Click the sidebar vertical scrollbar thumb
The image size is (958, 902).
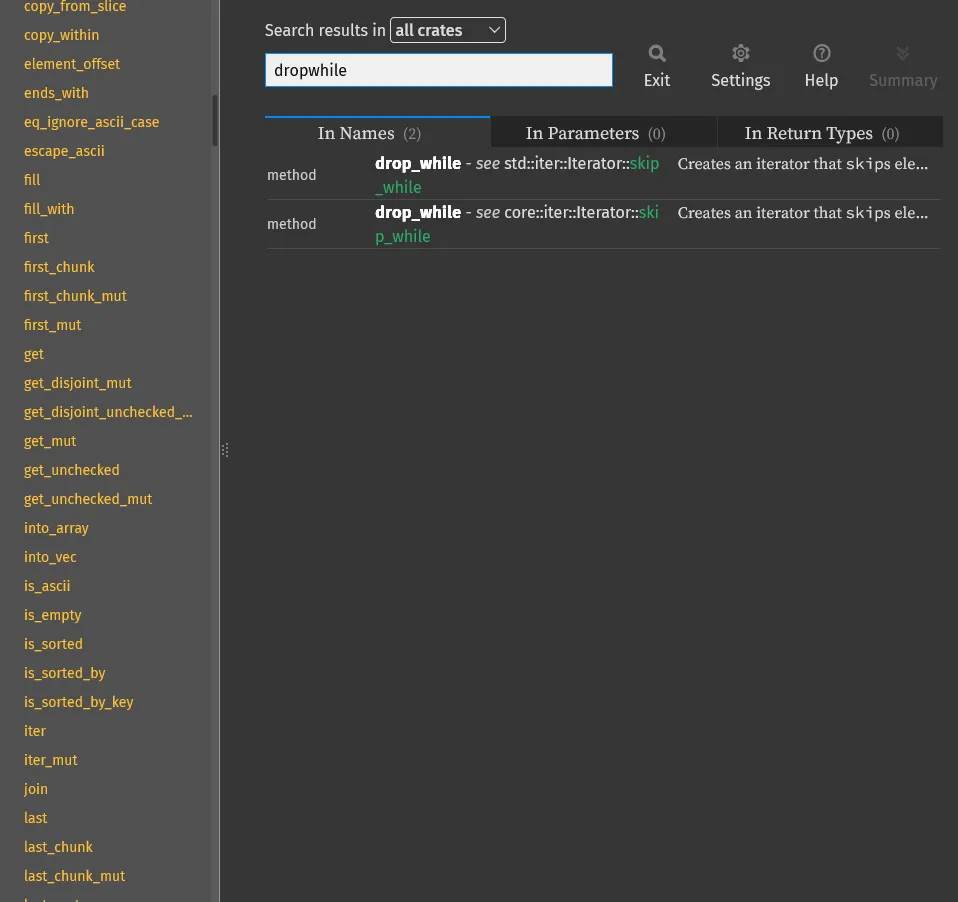215,120
